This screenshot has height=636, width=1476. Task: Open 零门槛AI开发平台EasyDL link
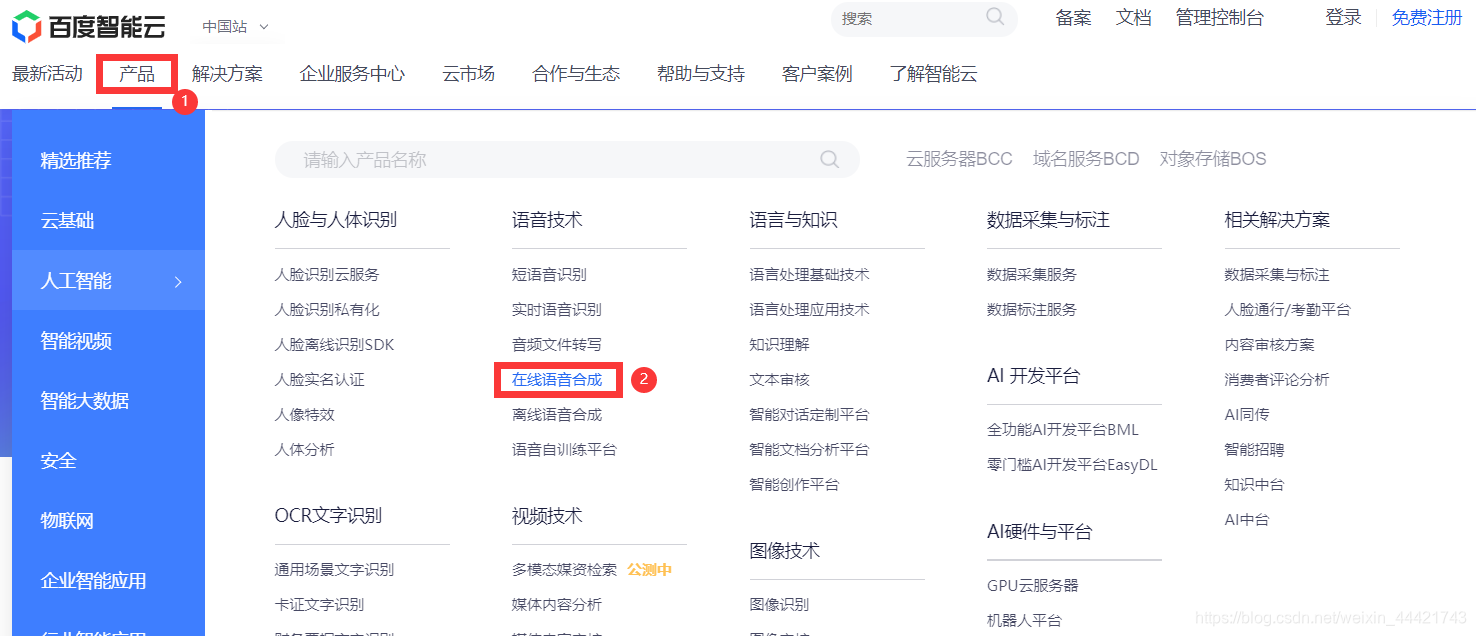[x=1072, y=464]
